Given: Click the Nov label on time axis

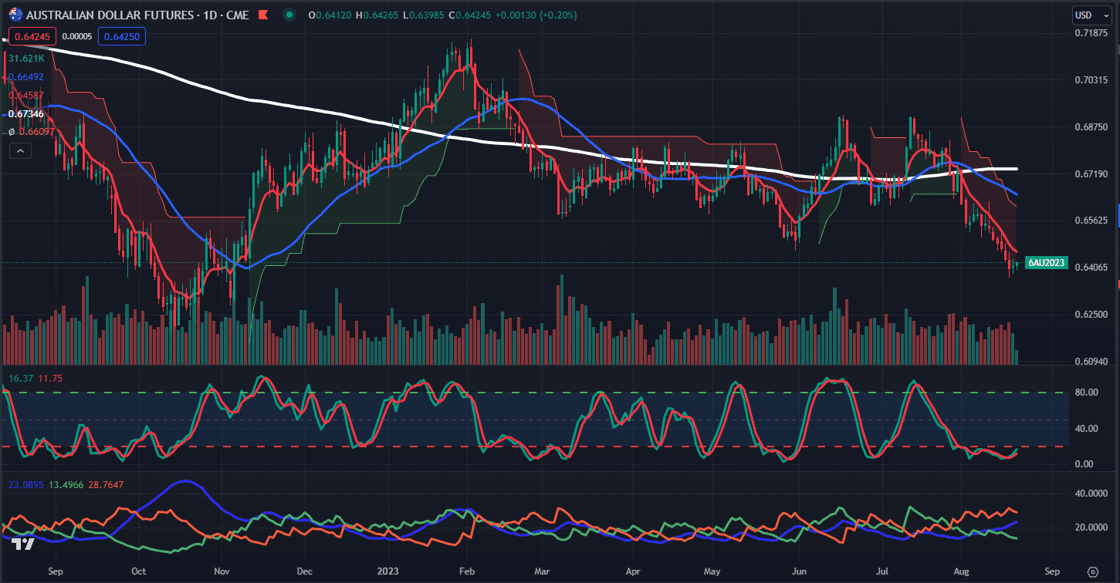Looking at the screenshot, I should (x=222, y=572).
